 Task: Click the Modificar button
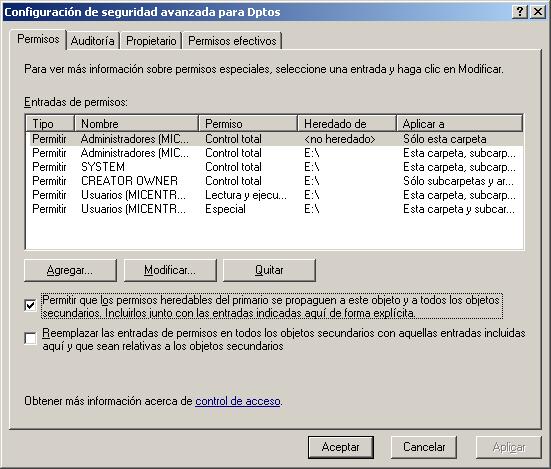pyautogui.click(x=170, y=270)
